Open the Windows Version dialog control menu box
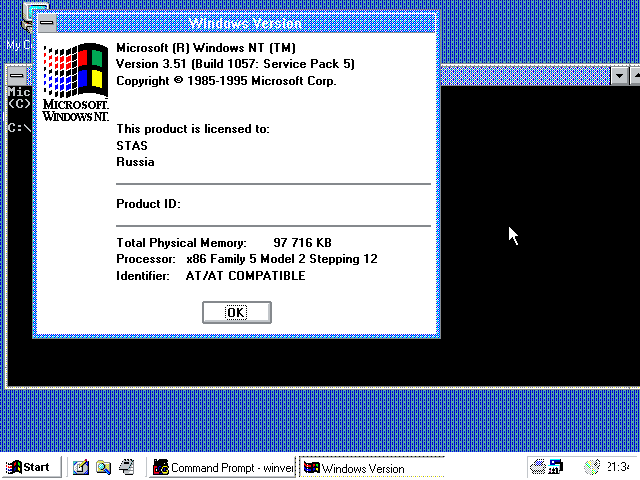640x480 pixels. tap(46, 22)
